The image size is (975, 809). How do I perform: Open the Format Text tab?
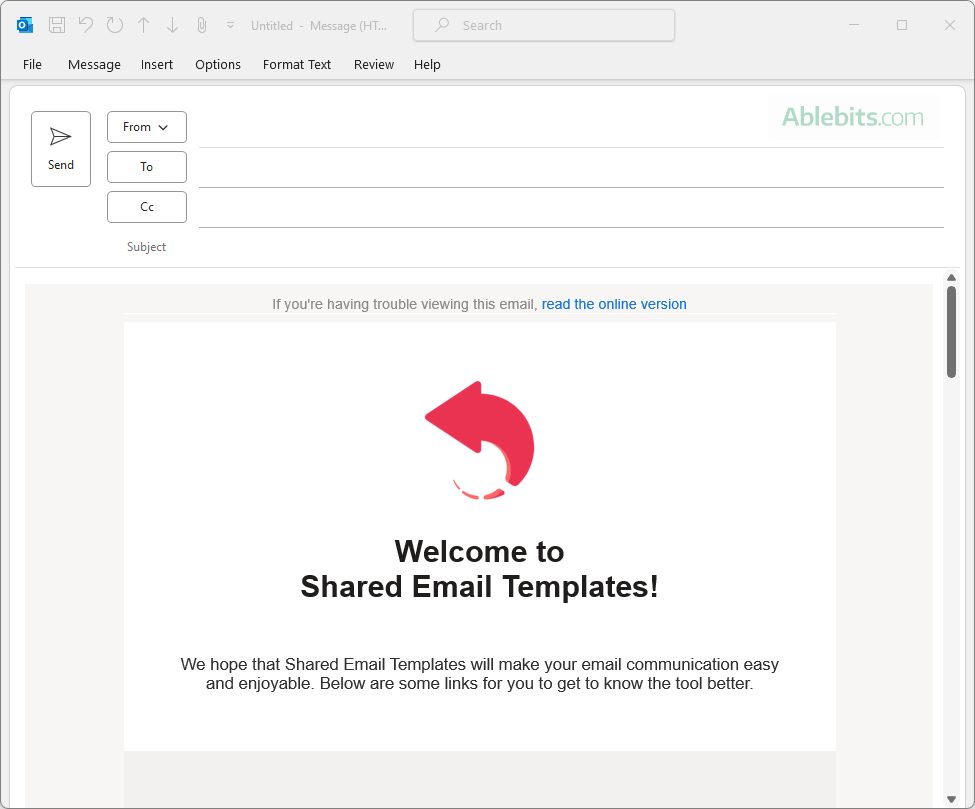pyautogui.click(x=297, y=64)
